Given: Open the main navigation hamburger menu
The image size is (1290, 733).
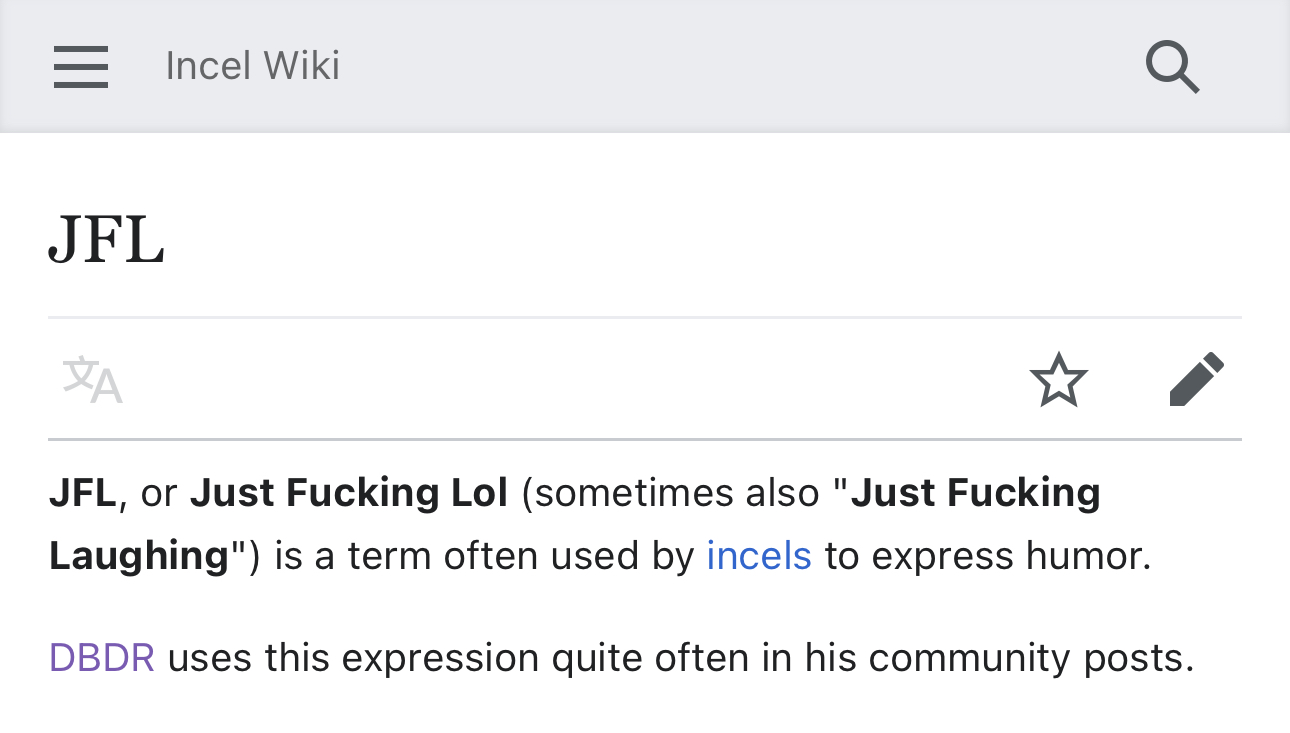Looking at the screenshot, I should 81,67.
